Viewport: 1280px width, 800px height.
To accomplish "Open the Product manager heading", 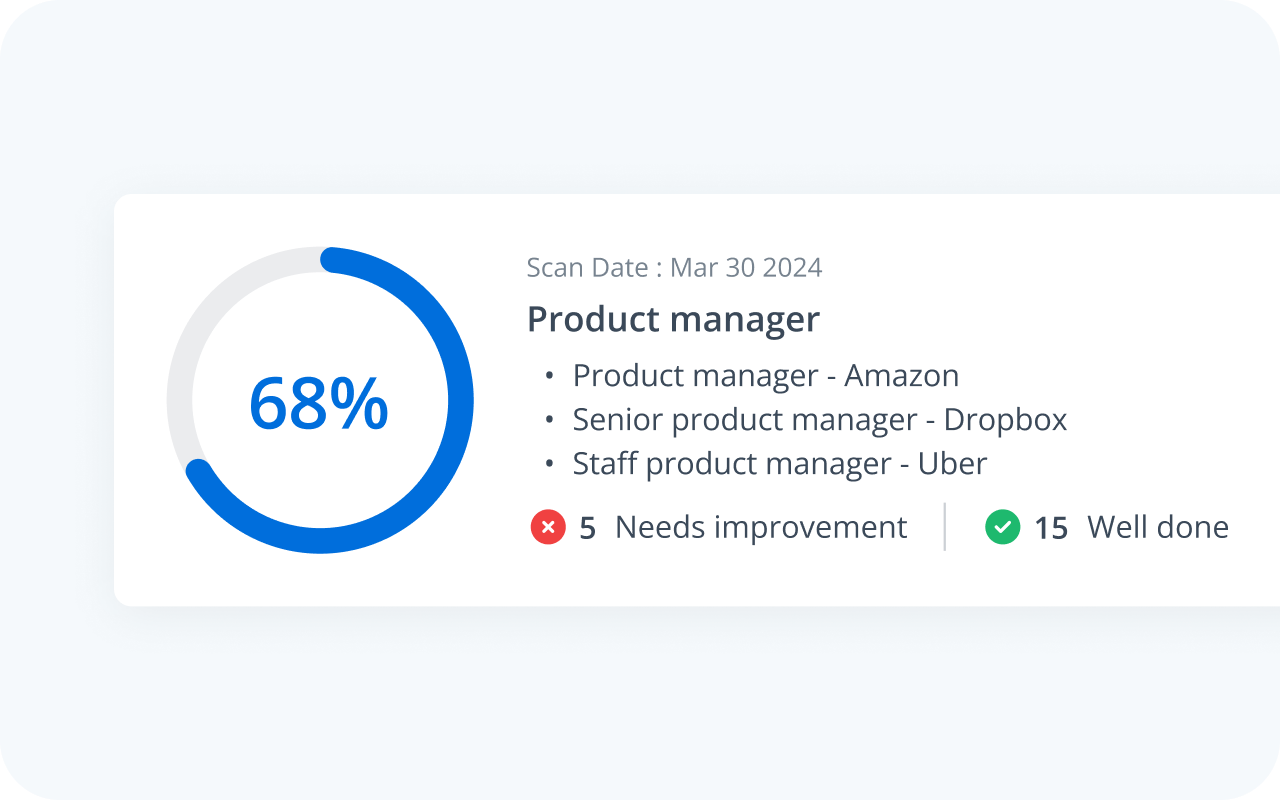I will point(673,320).
